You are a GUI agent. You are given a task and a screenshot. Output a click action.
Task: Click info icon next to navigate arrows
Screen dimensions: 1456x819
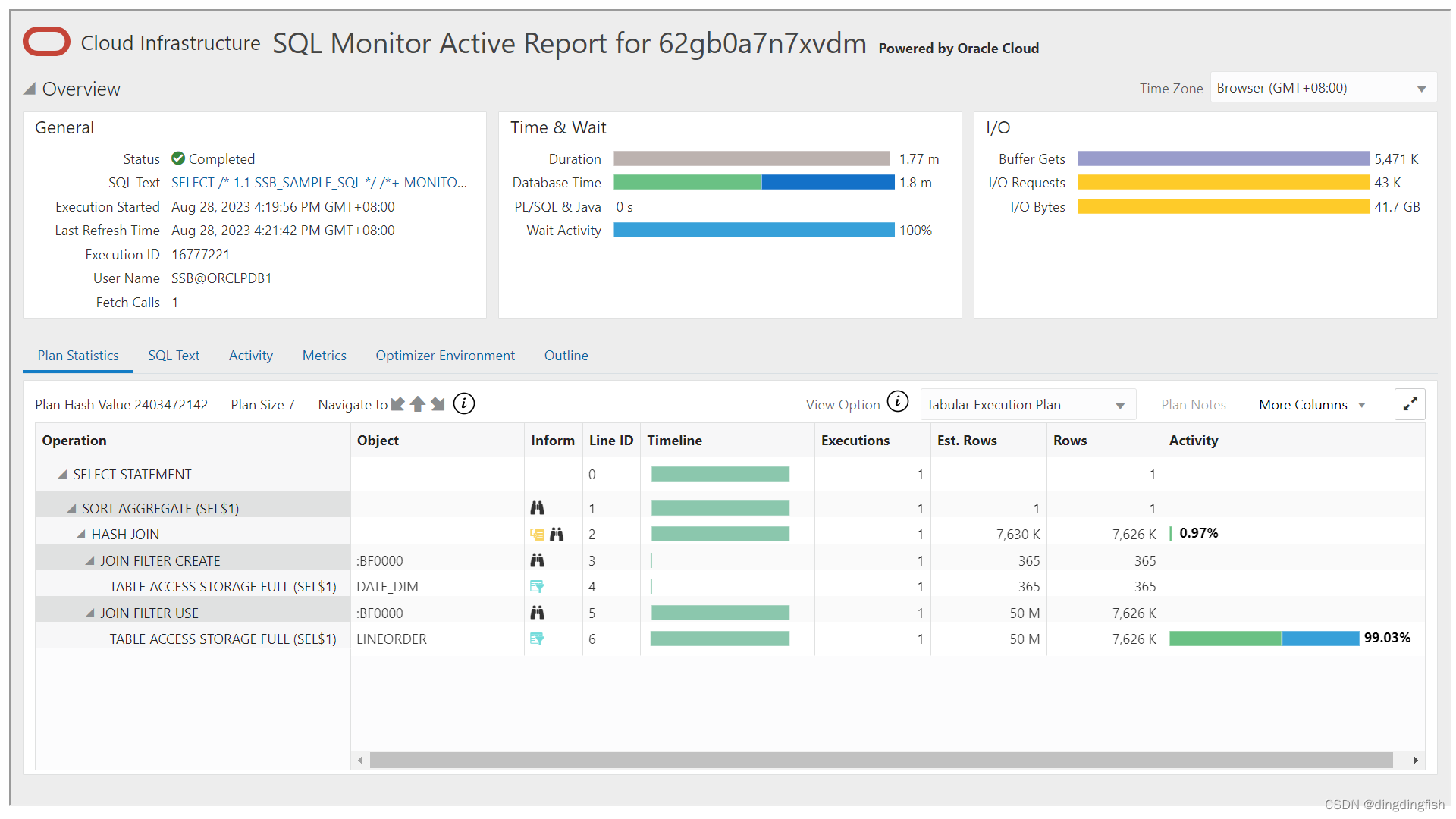464,404
